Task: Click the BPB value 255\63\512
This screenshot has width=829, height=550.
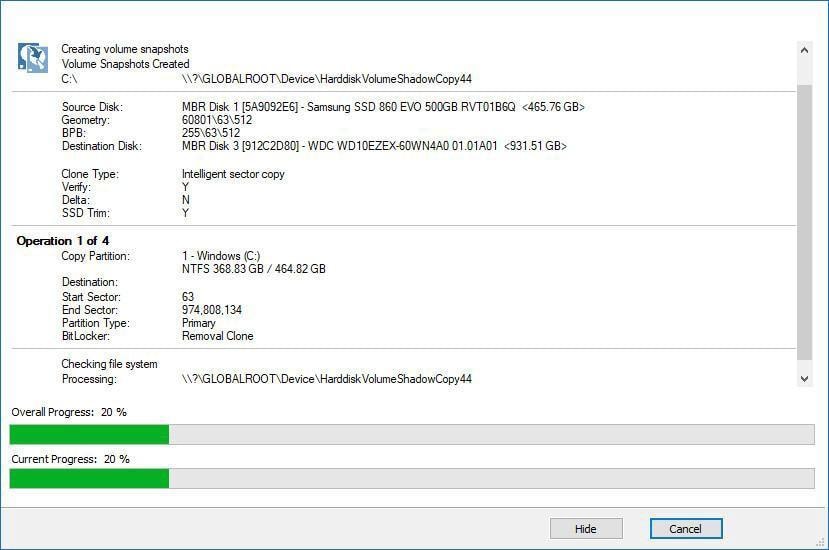Action: coord(211,133)
